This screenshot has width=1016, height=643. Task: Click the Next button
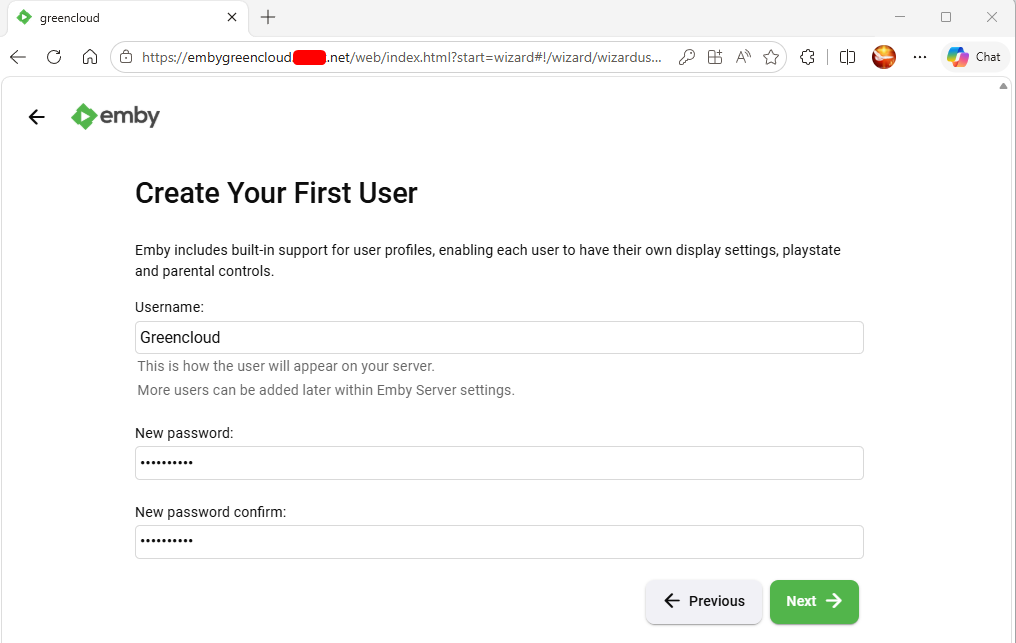click(814, 602)
